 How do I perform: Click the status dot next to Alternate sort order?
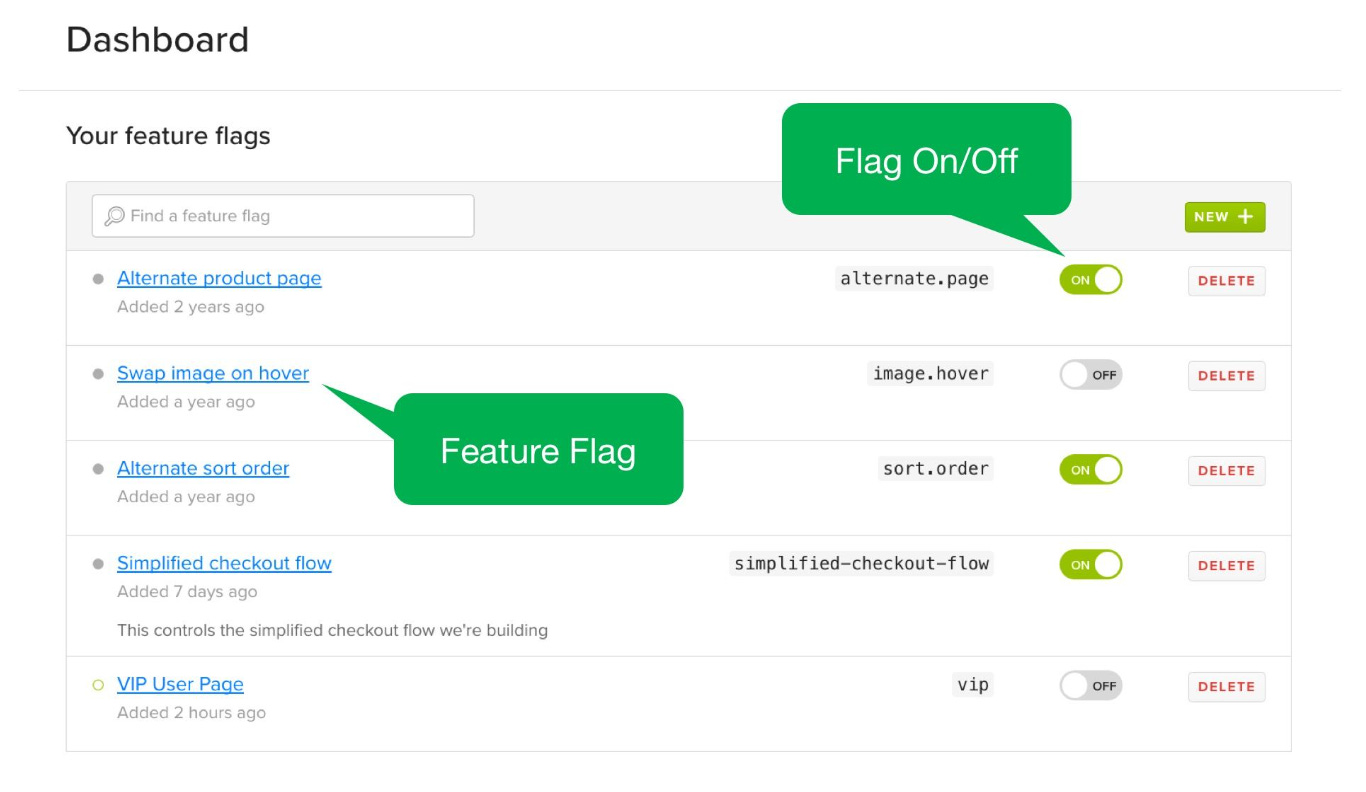(98, 467)
